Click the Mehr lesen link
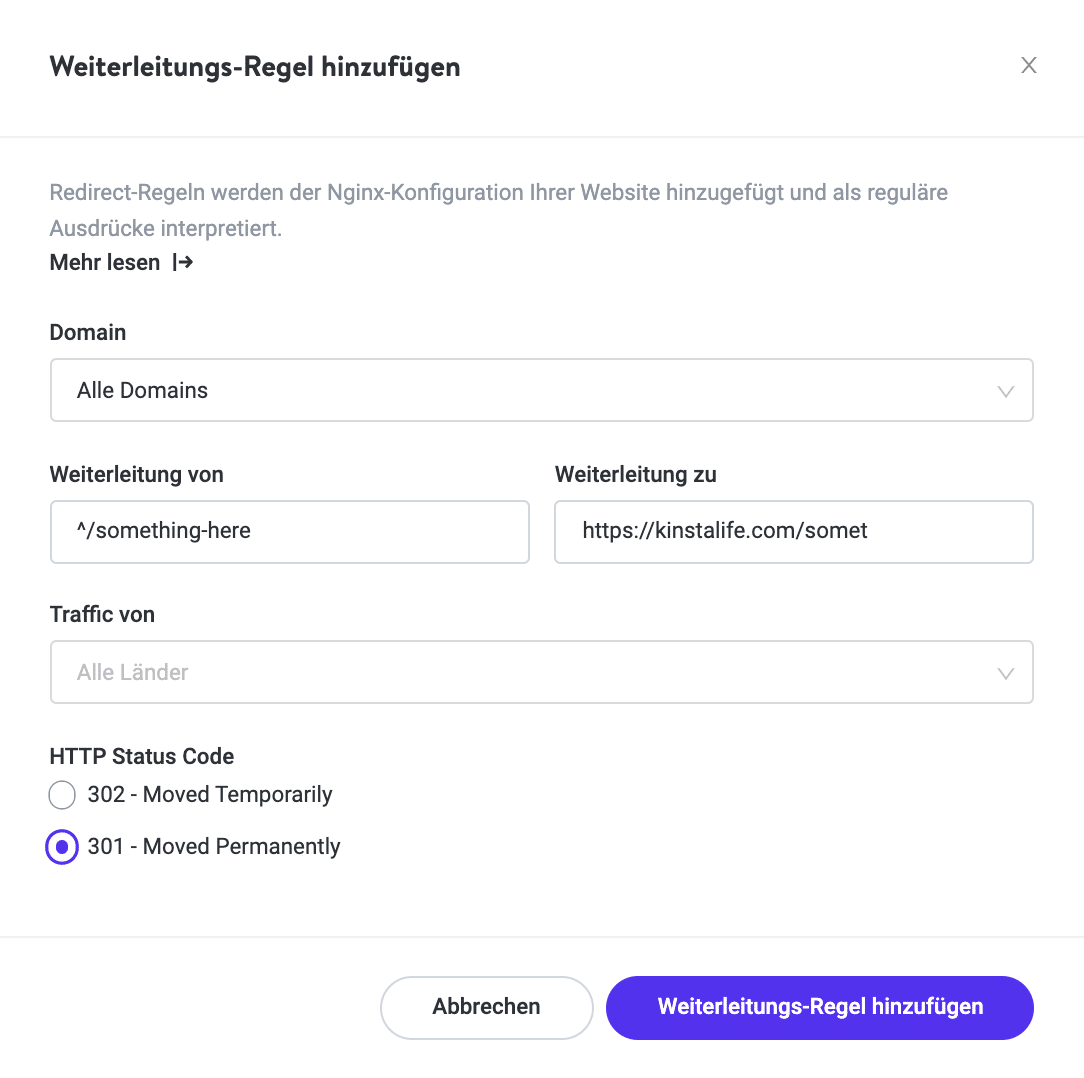Screen dimensions: 1084x1078 (104, 262)
